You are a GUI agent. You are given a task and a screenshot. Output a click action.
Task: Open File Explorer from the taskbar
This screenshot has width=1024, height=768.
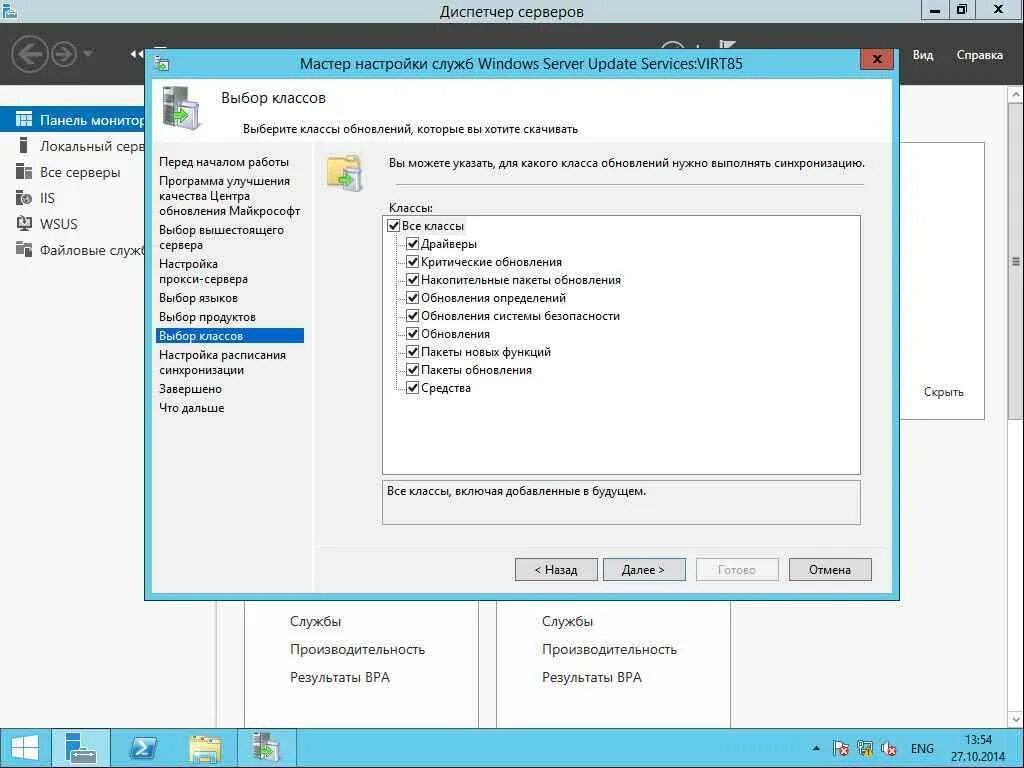tap(204, 748)
